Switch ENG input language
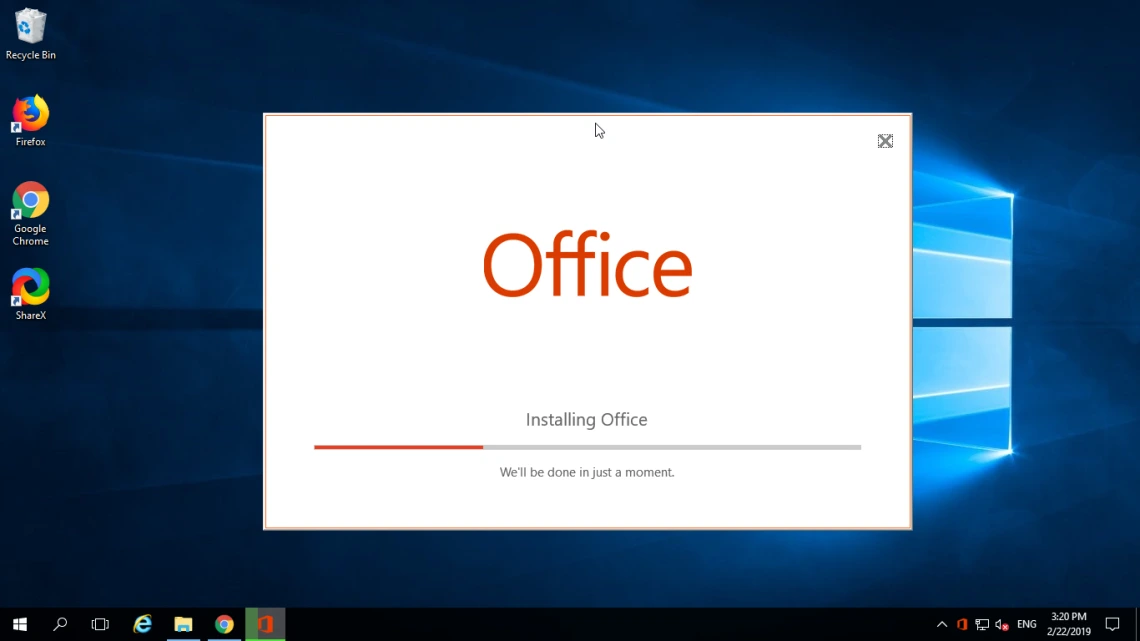The width and height of the screenshot is (1140, 641). tap(1027, 624)
